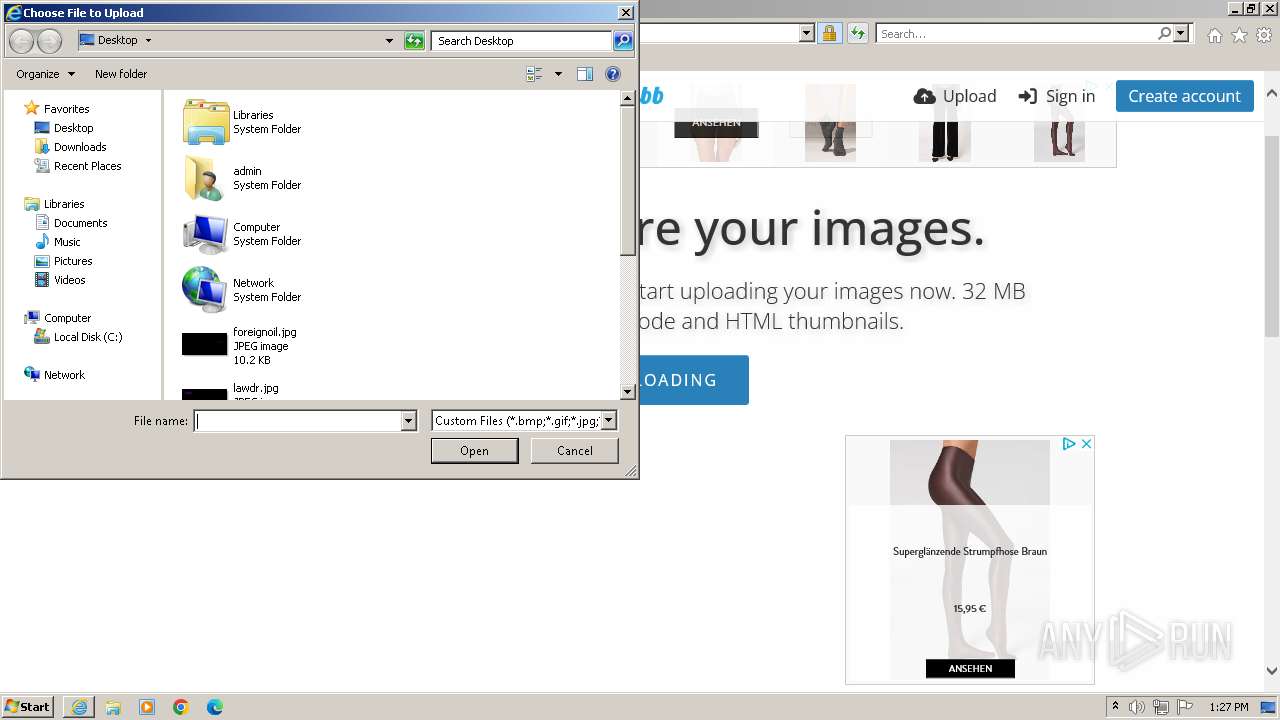This screenshot has height=720, width=1280.
Task: Expand the browser search provider dropdown
Action: [1181, 33]
